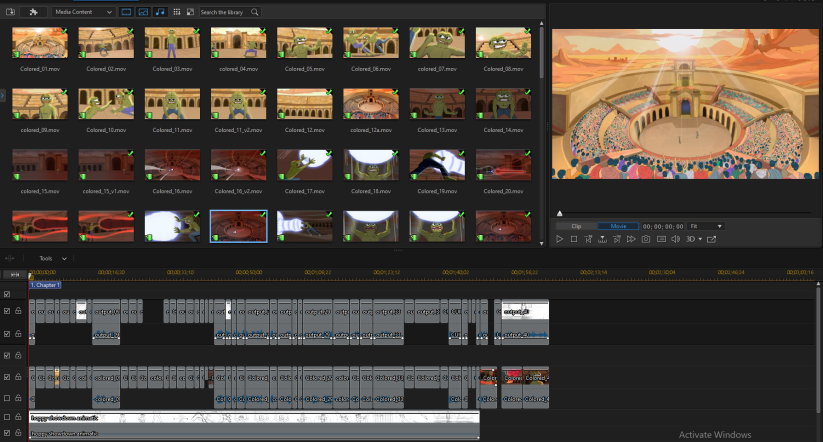Disable the video track with Colored clips

click(x=7, y=377)
